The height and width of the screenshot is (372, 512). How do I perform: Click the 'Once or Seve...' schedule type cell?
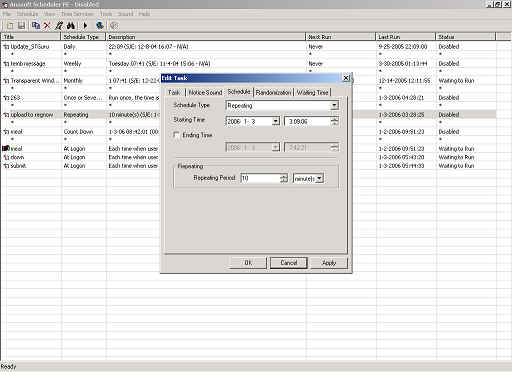click(83, 98)
